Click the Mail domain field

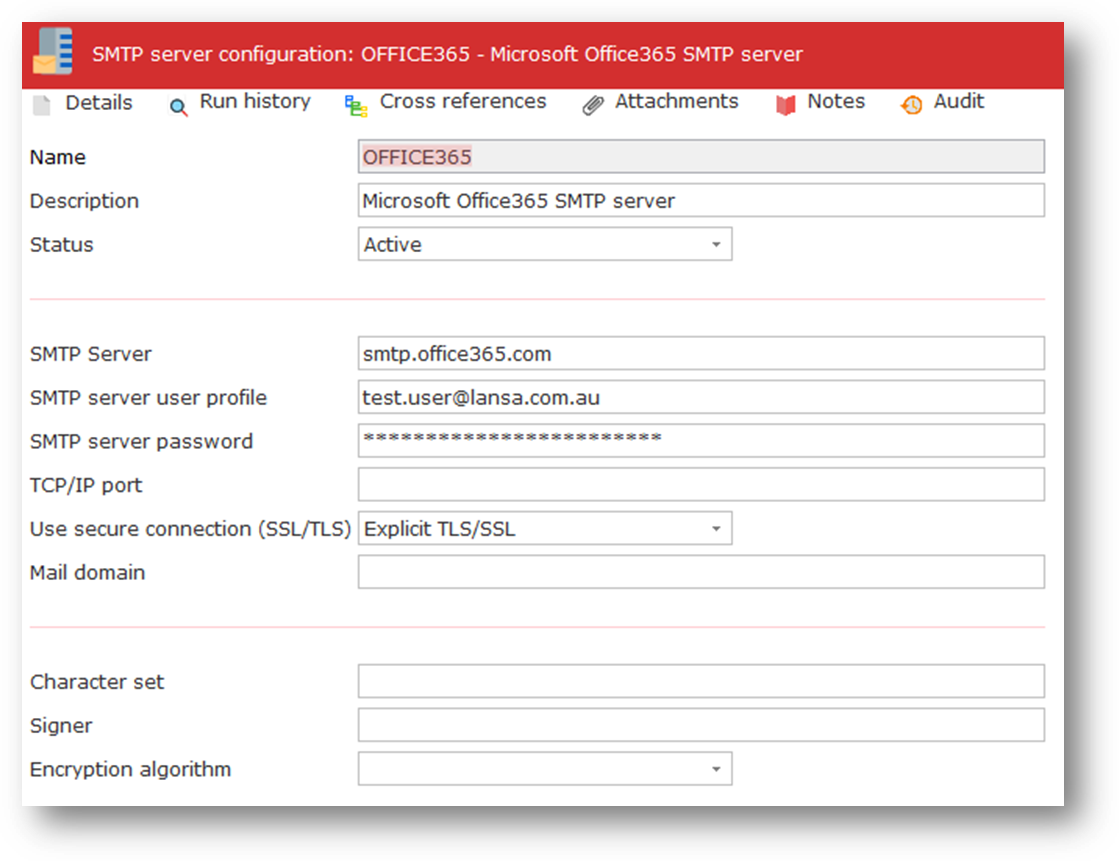click(x=700, y=573)
